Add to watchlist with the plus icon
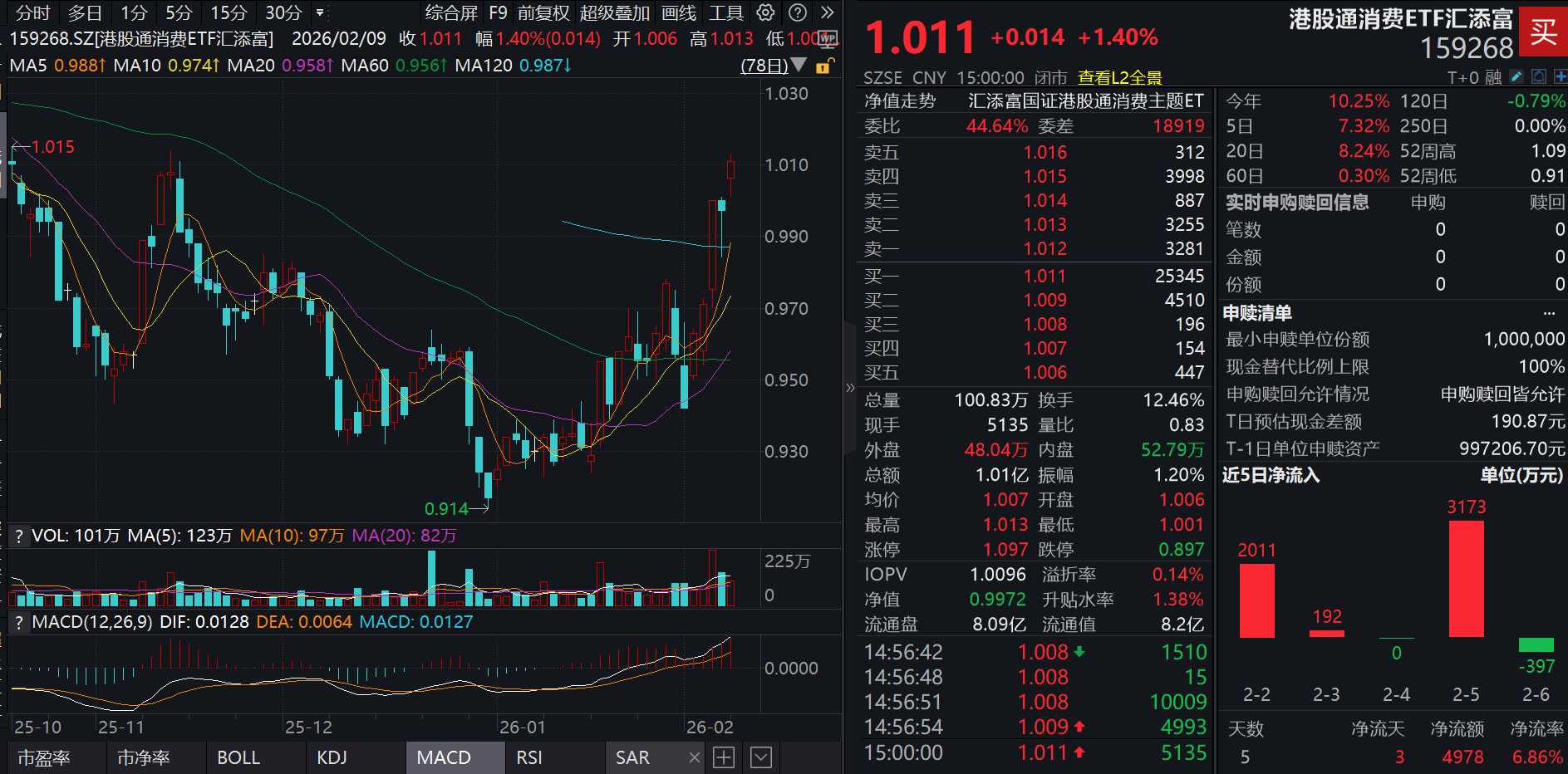Image resolution: width=1568 pixels, height=774 pixels. tap(1561, 76)
